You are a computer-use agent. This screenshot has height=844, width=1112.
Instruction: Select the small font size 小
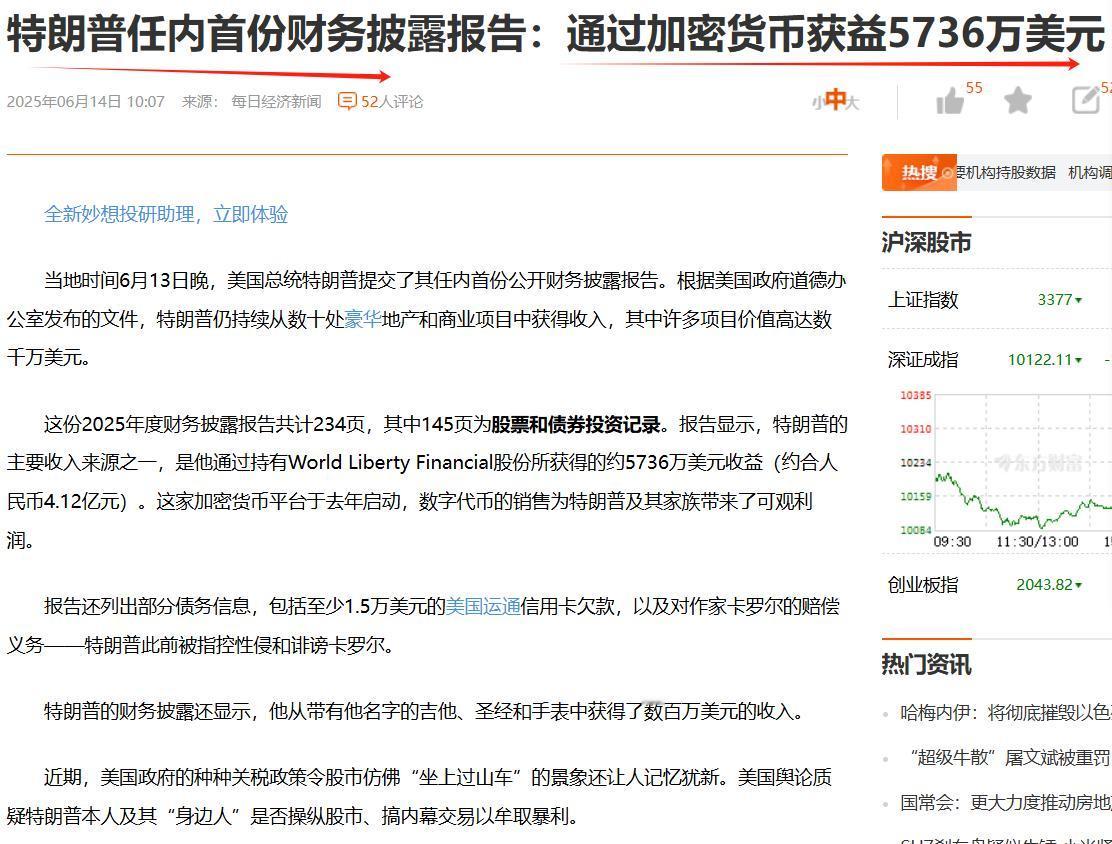coord(818,104)
